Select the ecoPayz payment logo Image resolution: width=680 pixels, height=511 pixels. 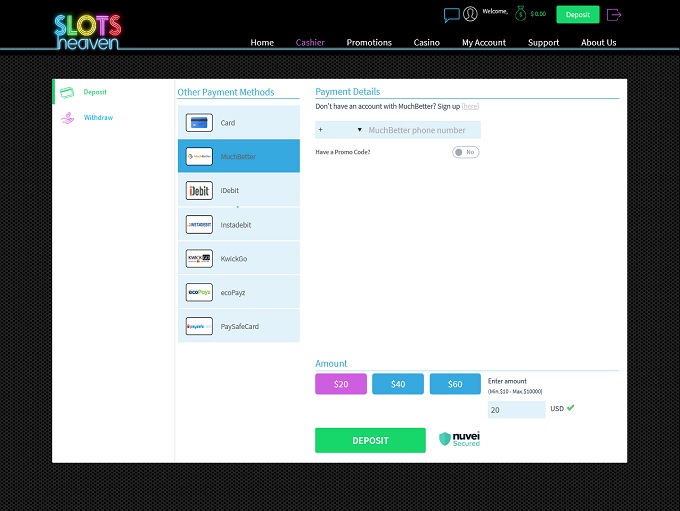coord(199,293)
